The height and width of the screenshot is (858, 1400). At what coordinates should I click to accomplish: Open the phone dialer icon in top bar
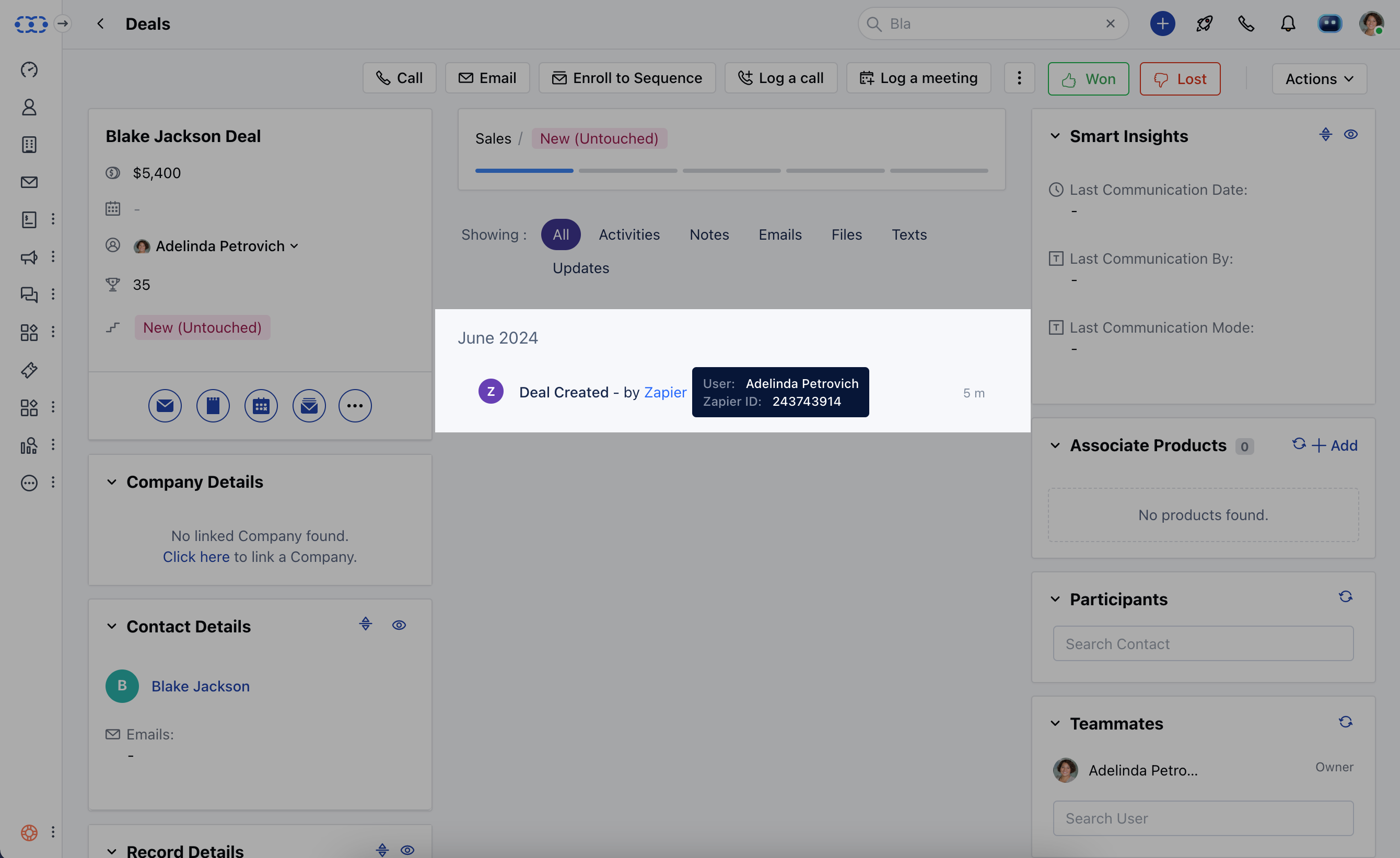[x=1246, y=24]
